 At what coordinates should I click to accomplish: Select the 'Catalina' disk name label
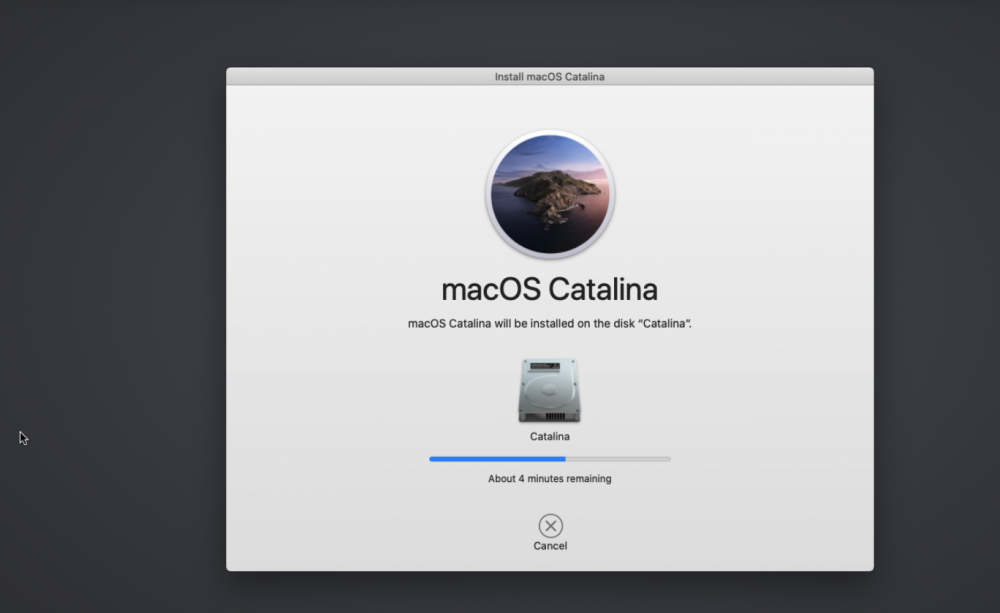pyautogui.click(x=550, y=436)
